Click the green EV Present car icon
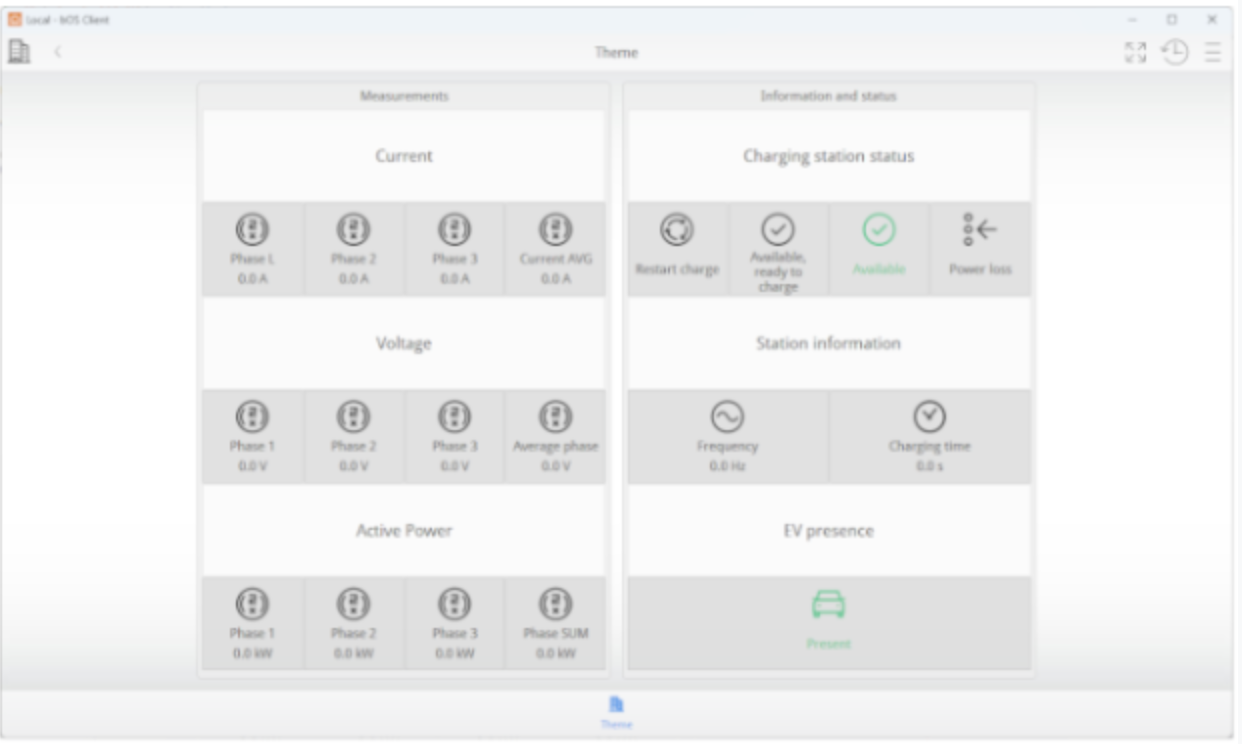Screen dimensions: 1242x744 828,605
